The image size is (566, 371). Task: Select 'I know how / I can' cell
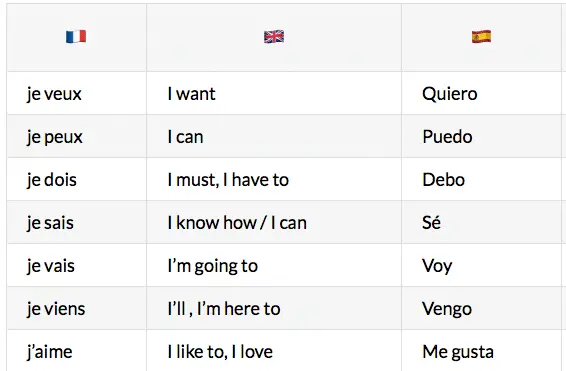(274, 222)
